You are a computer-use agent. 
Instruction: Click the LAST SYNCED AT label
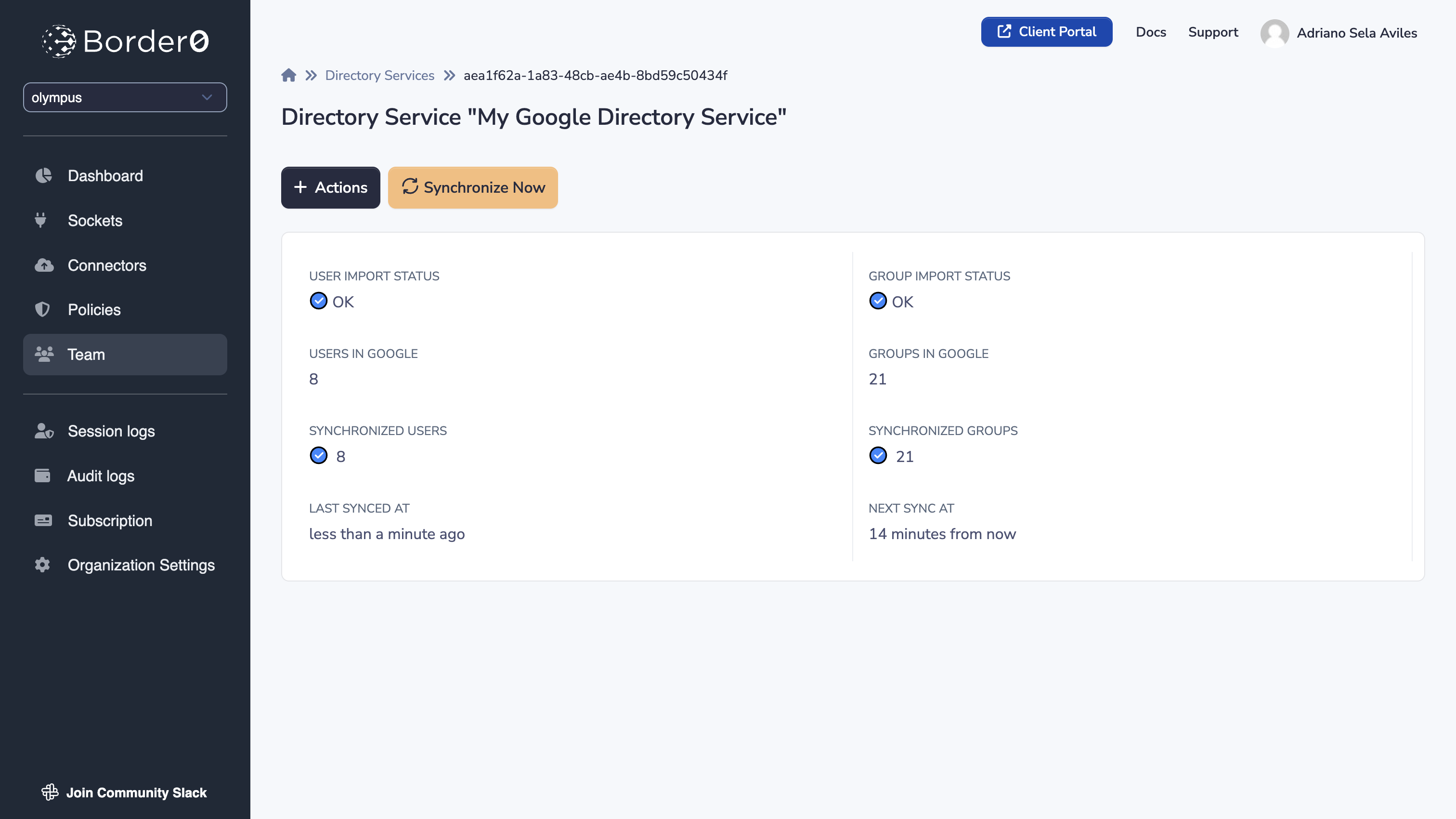point(360,508)
